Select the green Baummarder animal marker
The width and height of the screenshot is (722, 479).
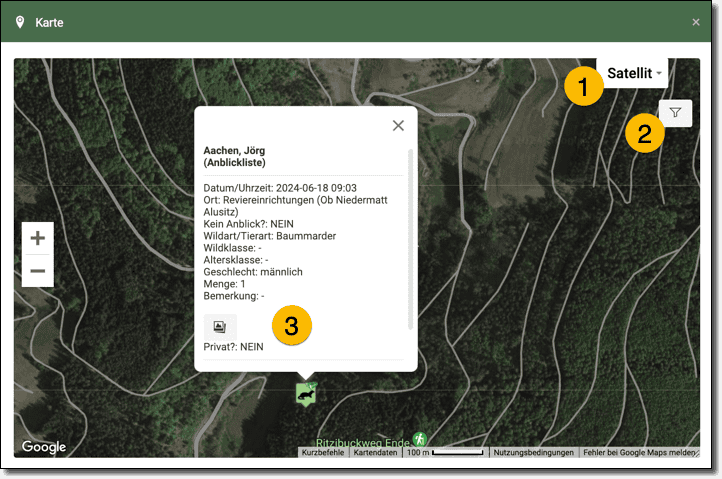click(x=306, y=395)
